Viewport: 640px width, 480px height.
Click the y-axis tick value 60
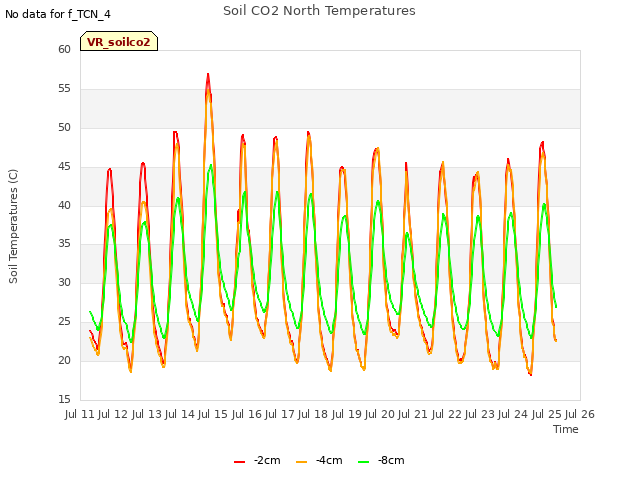[64, 49]
